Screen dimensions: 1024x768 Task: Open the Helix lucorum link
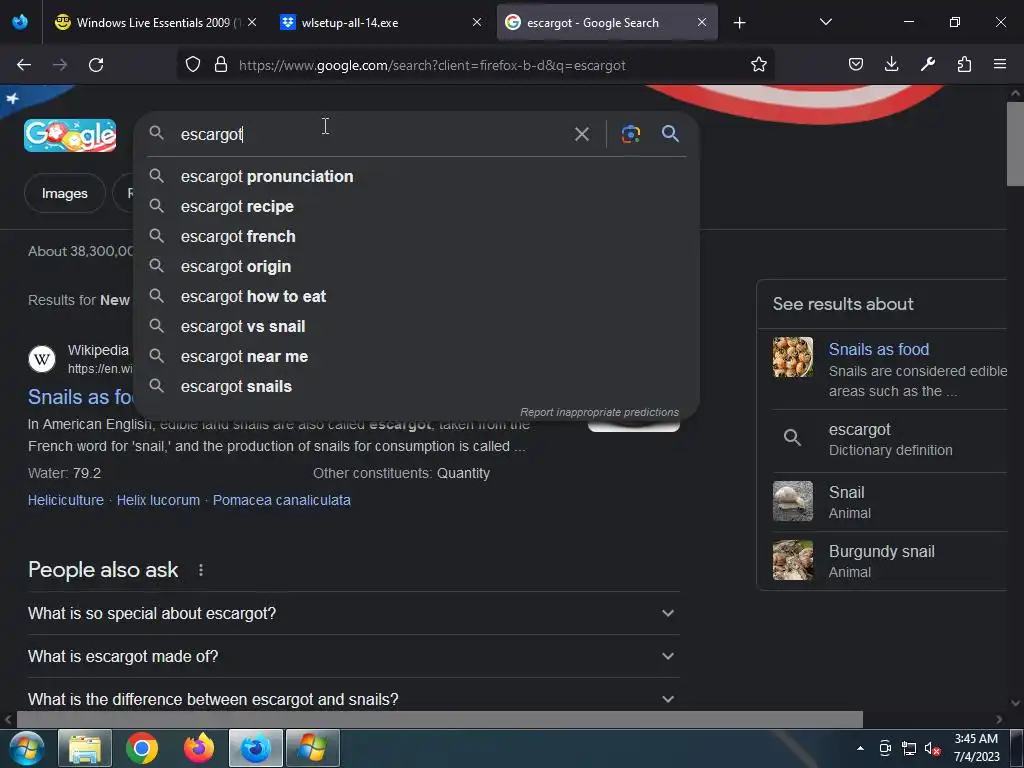click(x=158, y=500)
